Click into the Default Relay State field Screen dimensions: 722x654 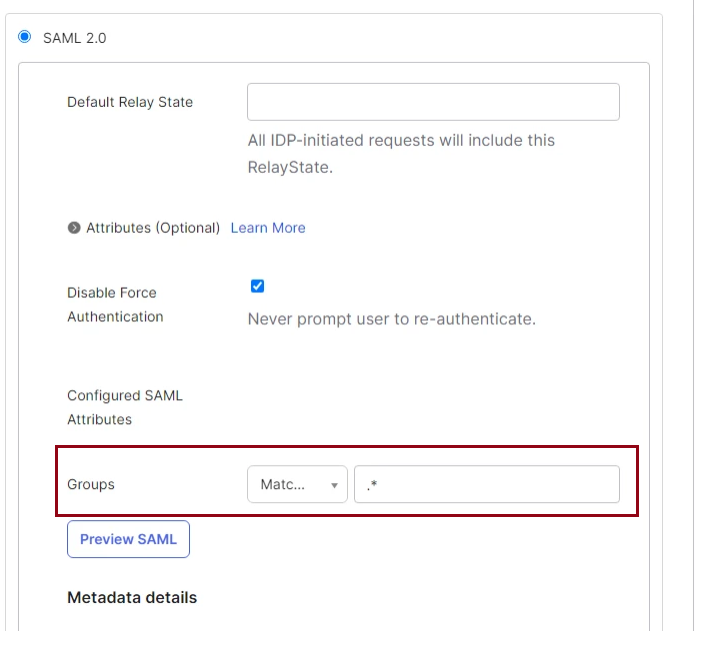click(x=433, y=102)
